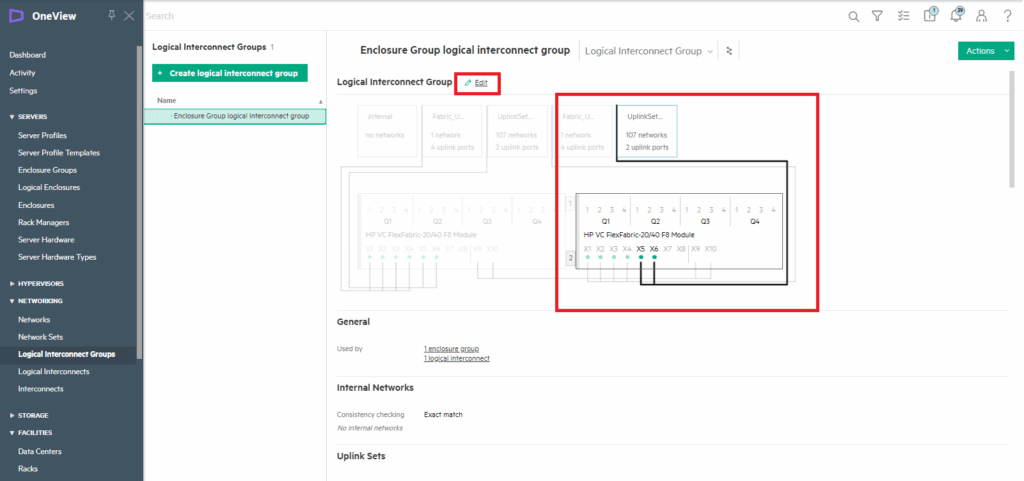Click the Uplink Sets section heading

[x=360, y=456]
